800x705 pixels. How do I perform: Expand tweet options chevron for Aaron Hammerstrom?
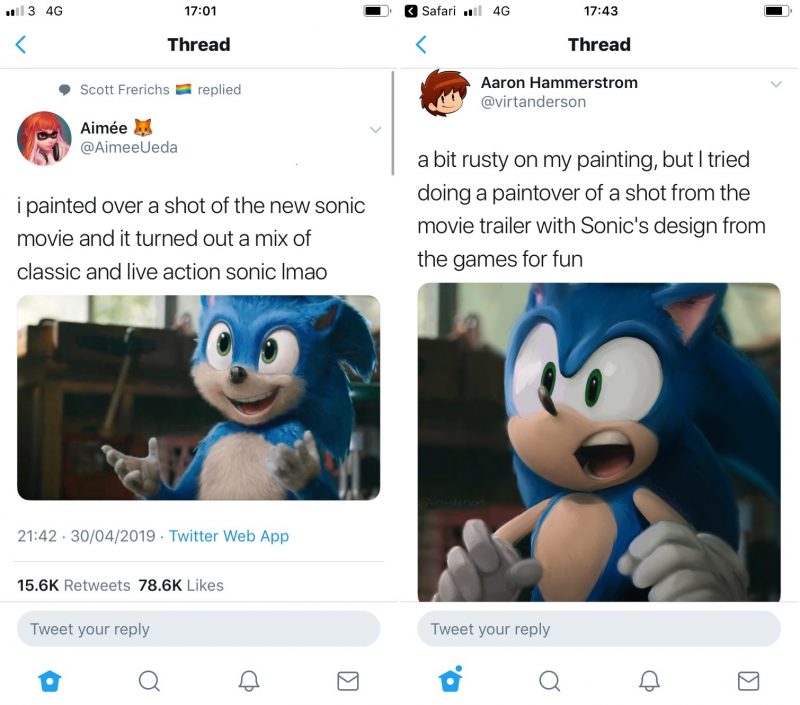coord(776,84)
